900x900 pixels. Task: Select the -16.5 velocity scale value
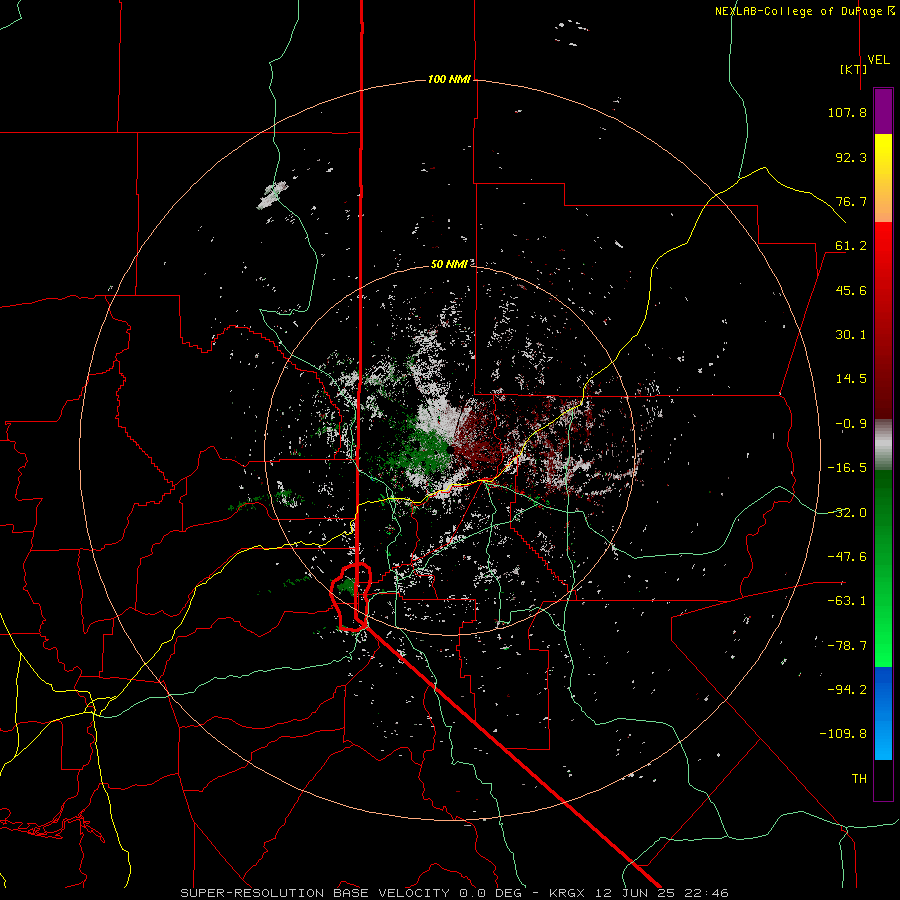pyautogui.click(x=847, y=468)
